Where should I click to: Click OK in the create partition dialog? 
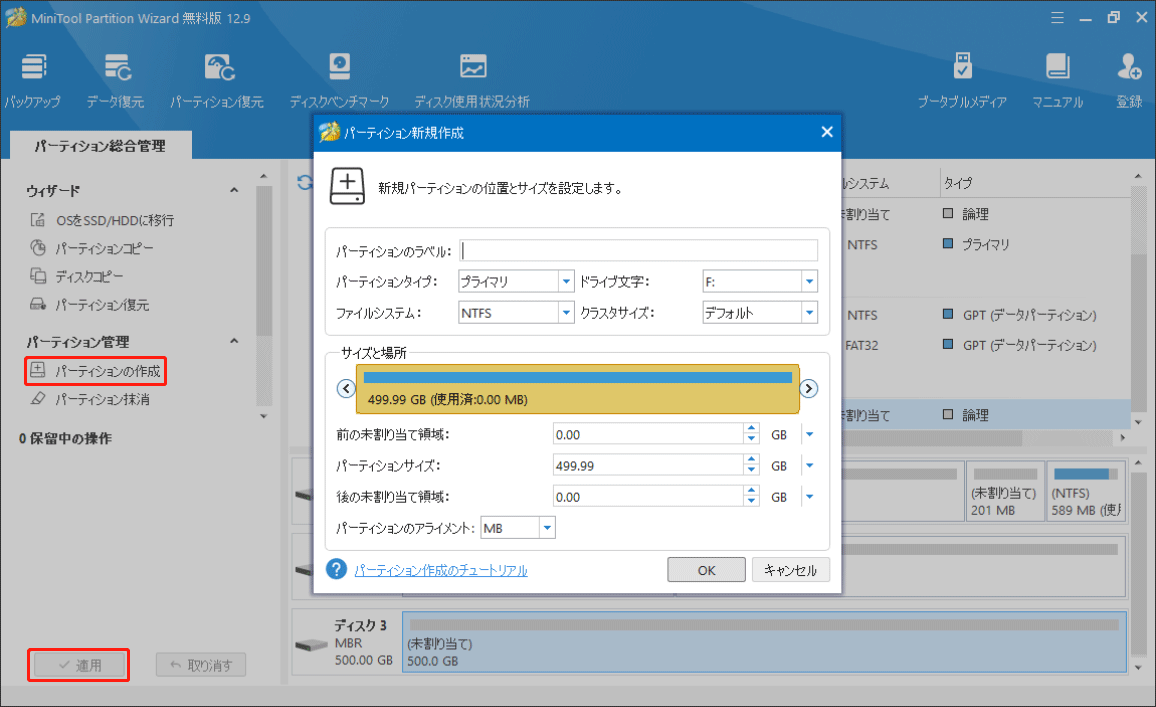[706, 570]
